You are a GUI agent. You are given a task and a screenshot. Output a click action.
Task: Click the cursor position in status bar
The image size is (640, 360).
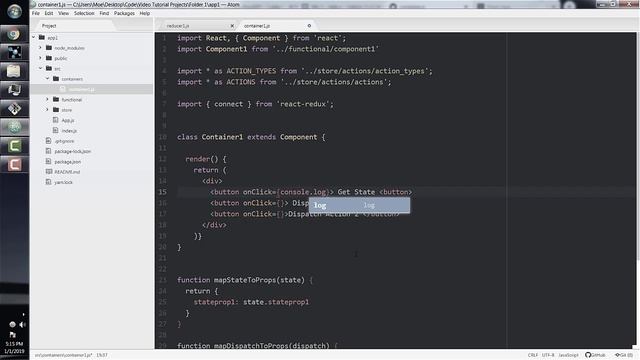click(102, 355)
